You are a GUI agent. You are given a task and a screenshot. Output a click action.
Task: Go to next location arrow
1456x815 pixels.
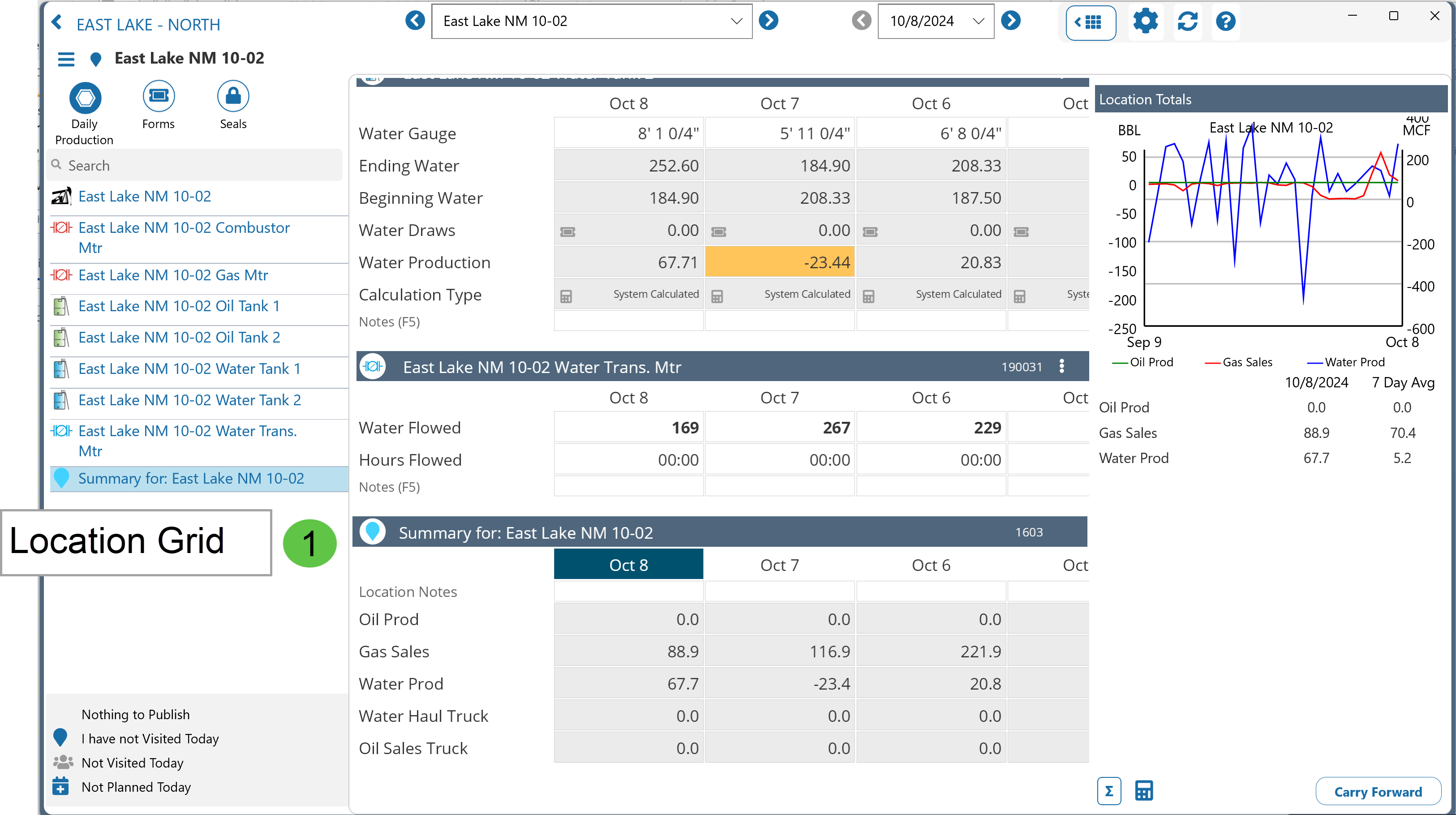768,21
